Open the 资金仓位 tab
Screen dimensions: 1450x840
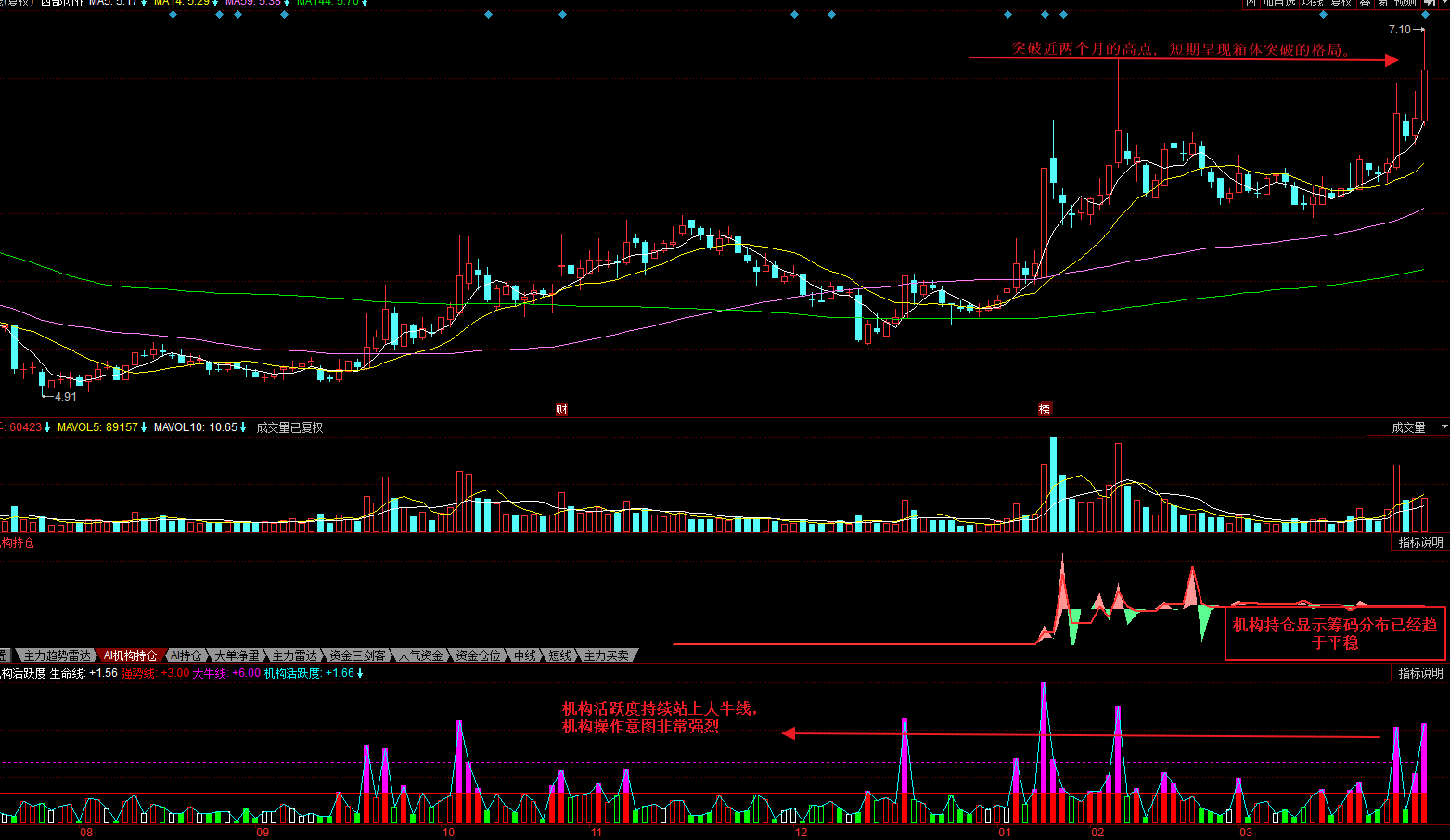(478, 655)
